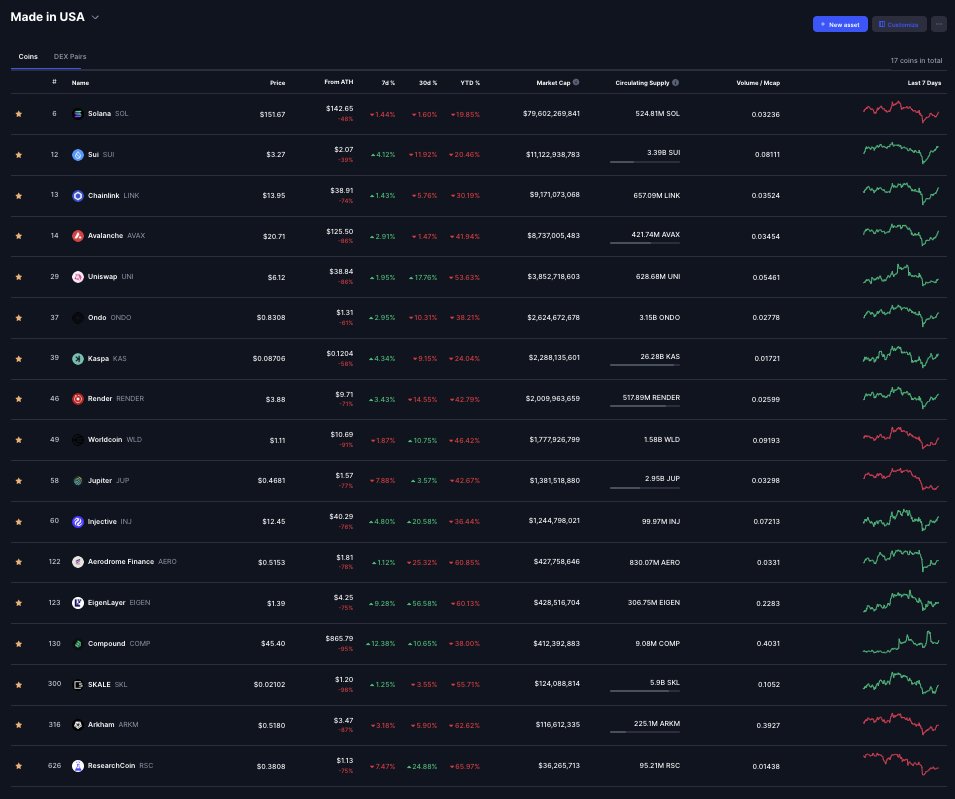Click the SKALE circulating supply progress bar
This screenshot has height=799, width=955.
click(645, 691)
